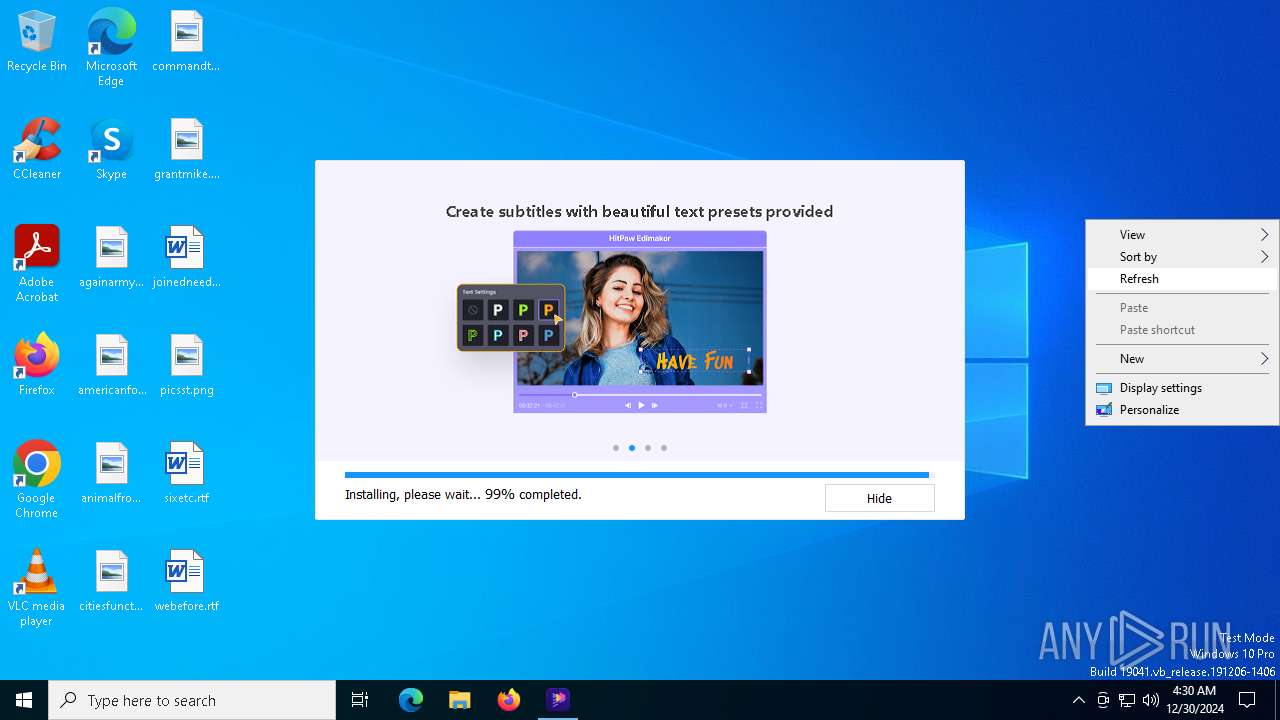This screenshot has width=1280, height=720.
Task: Open Display settings from the context menu
Action: coord(1182,388)
